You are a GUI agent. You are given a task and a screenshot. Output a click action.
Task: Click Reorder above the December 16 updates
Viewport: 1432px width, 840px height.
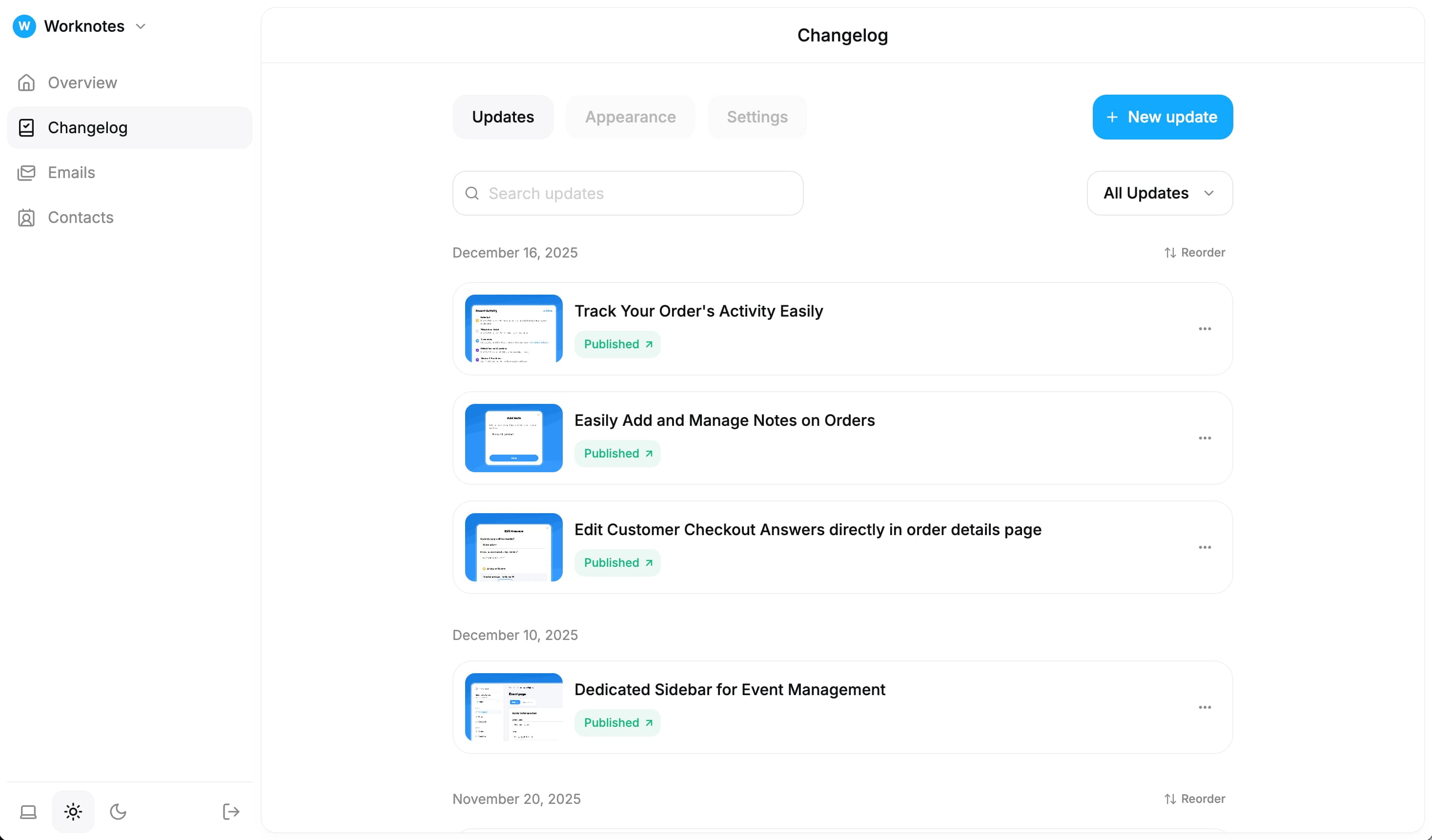(x=1193, y=252)
